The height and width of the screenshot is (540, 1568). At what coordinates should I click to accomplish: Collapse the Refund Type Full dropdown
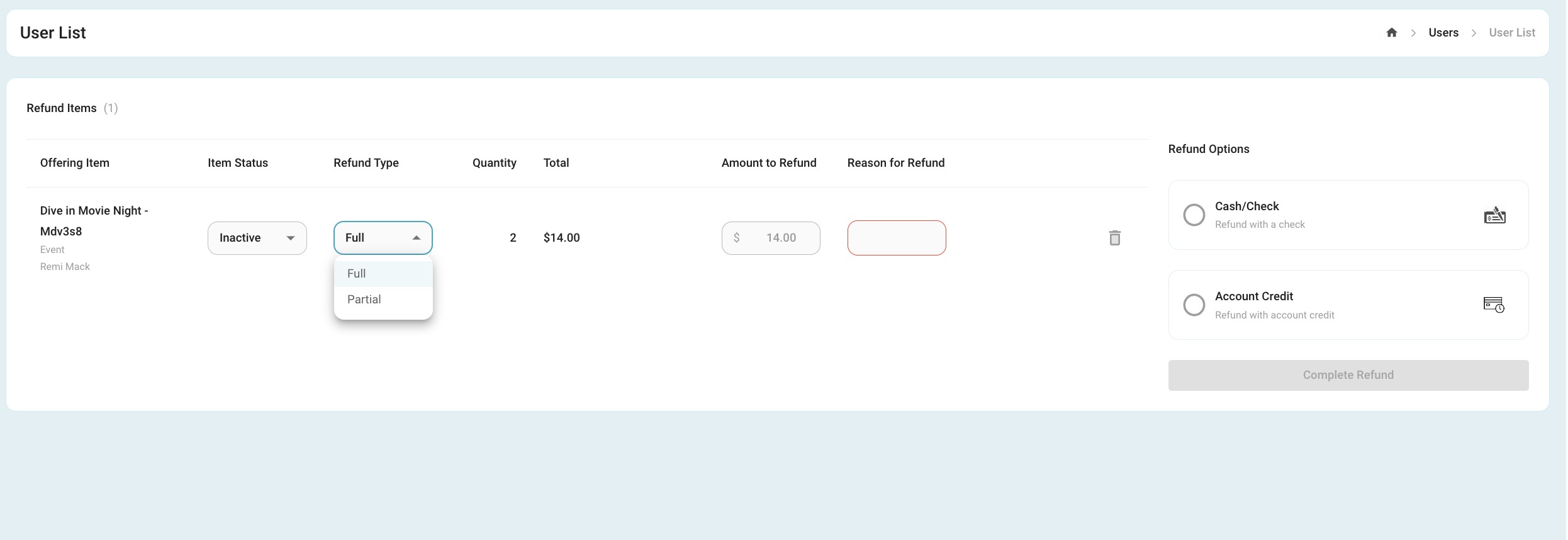pos(383,238)
